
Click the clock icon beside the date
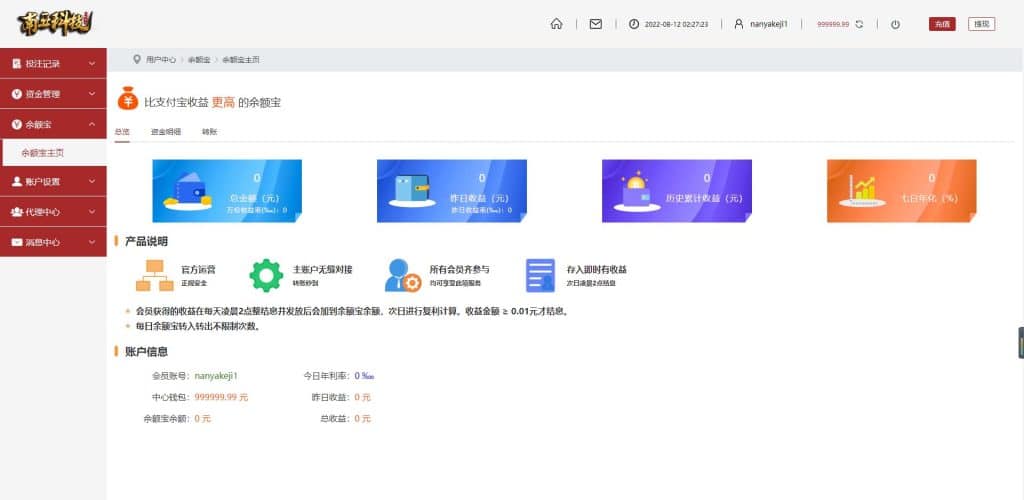click(x=633, y=24)
